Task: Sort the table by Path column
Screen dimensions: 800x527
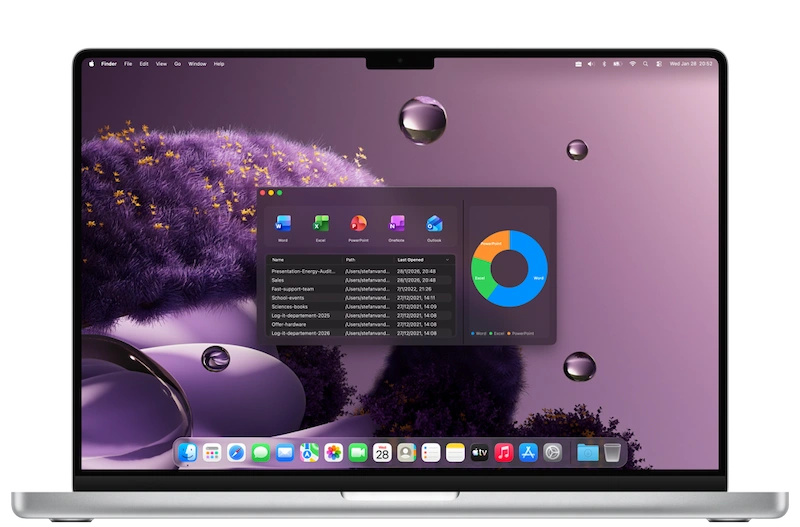Action: click(350, 260)
